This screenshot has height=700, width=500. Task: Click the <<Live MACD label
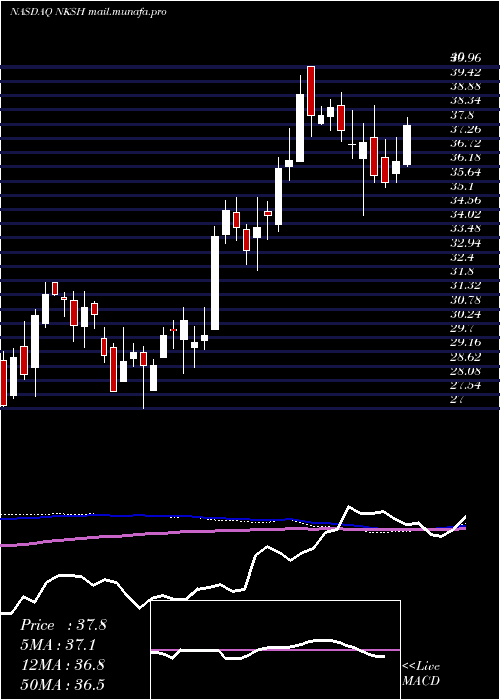pyautogui.click(x=421, y=673)
